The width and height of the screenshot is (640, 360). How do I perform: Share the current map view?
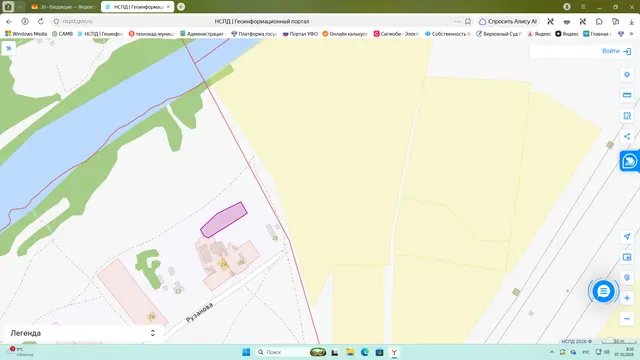(x=627, y=136)
